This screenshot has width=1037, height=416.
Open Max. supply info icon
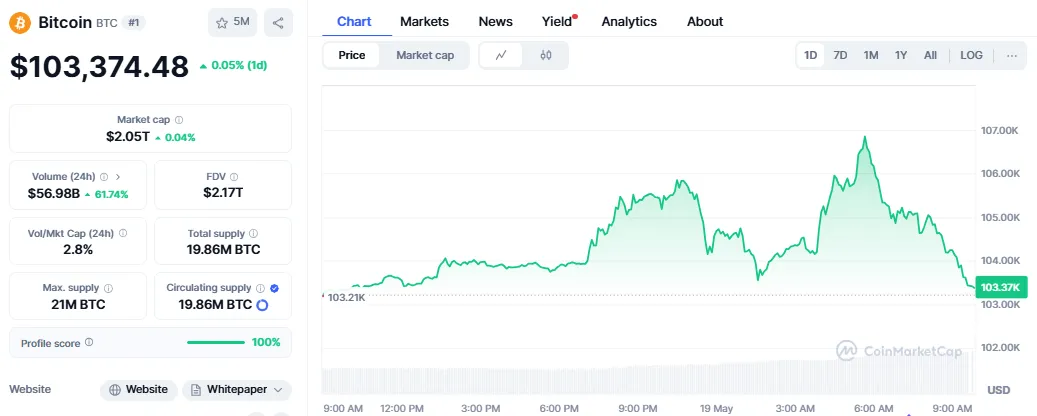[x=108, y=288]
